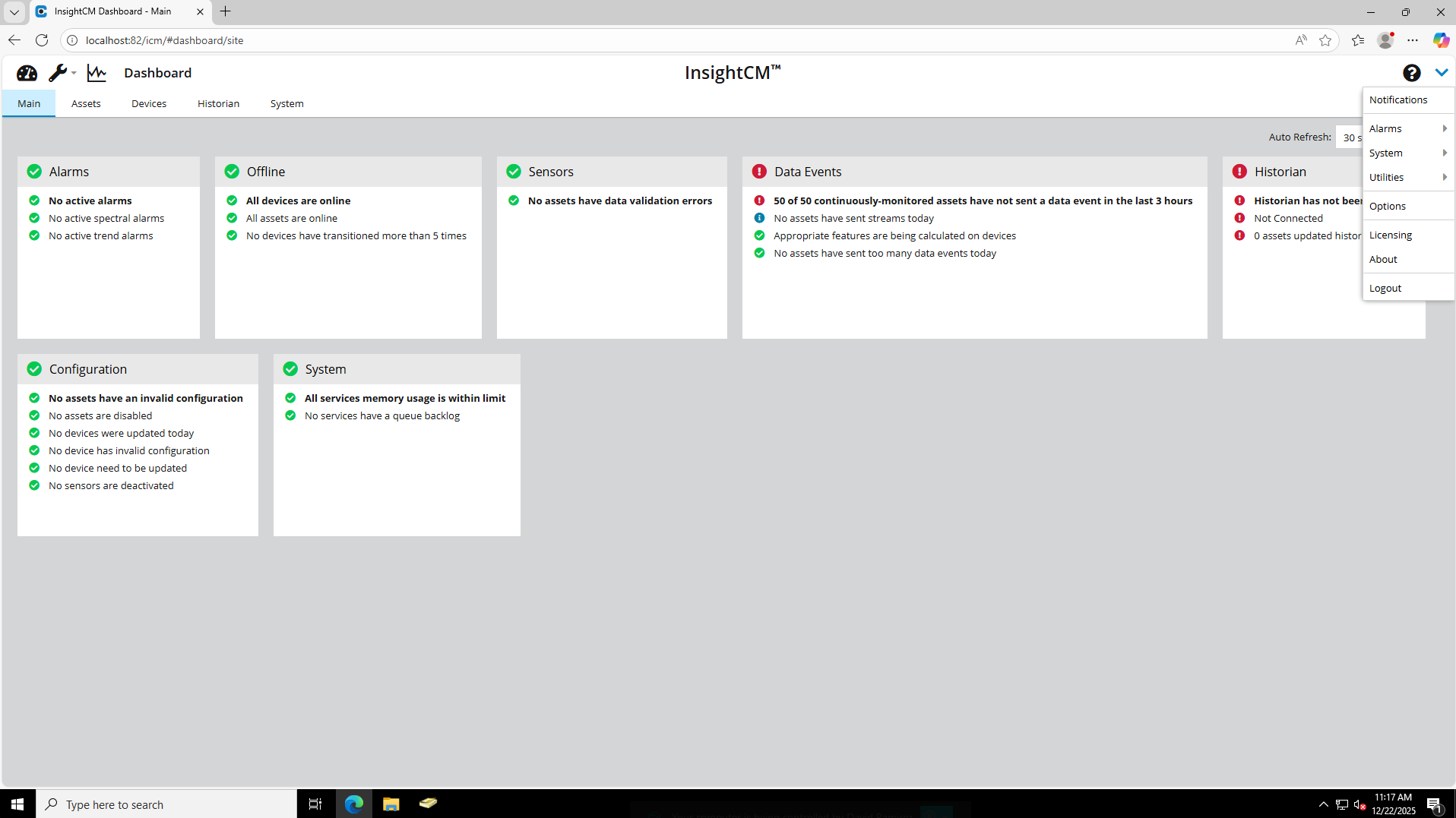Click blue info icon for streams today
Screen dimensions: 1456x818
tap(759, 218)
